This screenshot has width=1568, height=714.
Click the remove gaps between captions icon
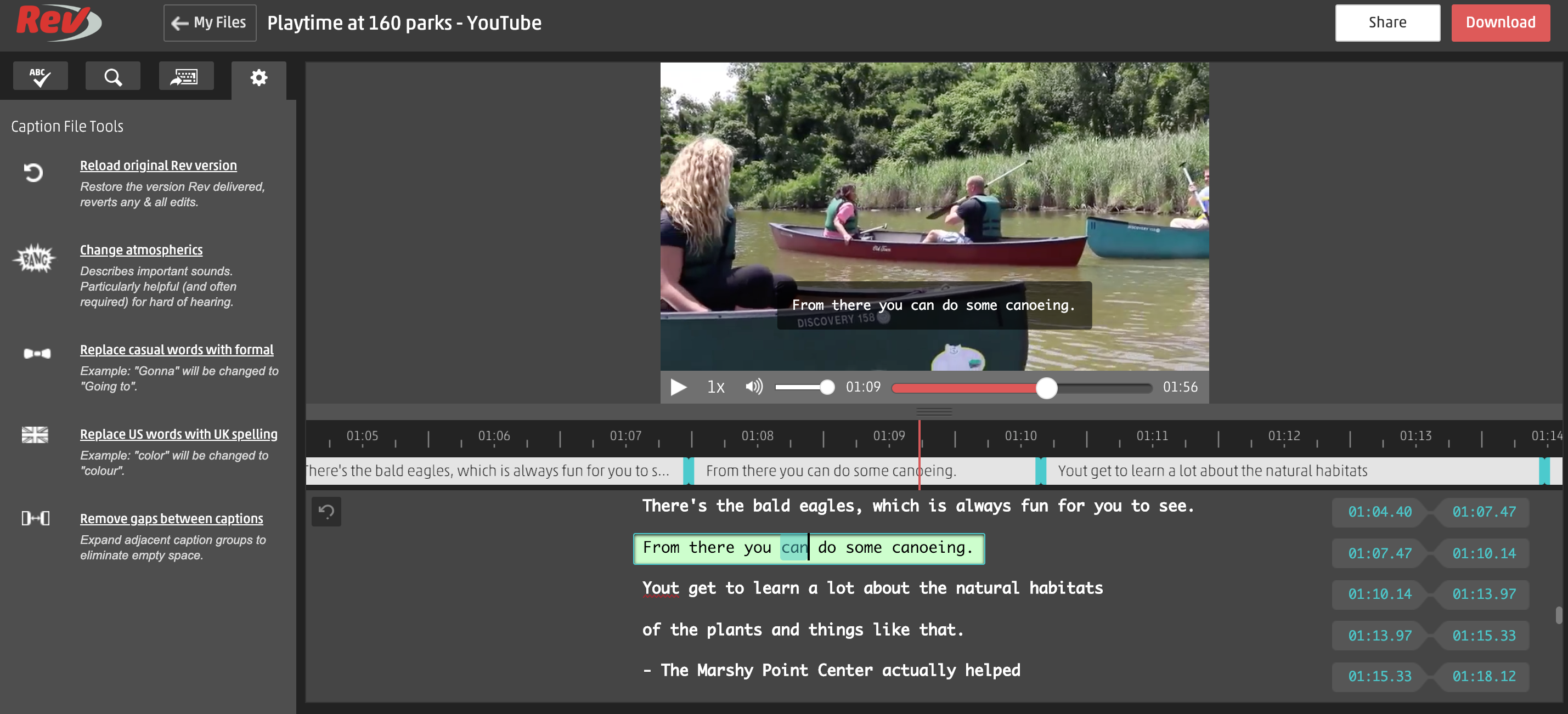point(35,519)
